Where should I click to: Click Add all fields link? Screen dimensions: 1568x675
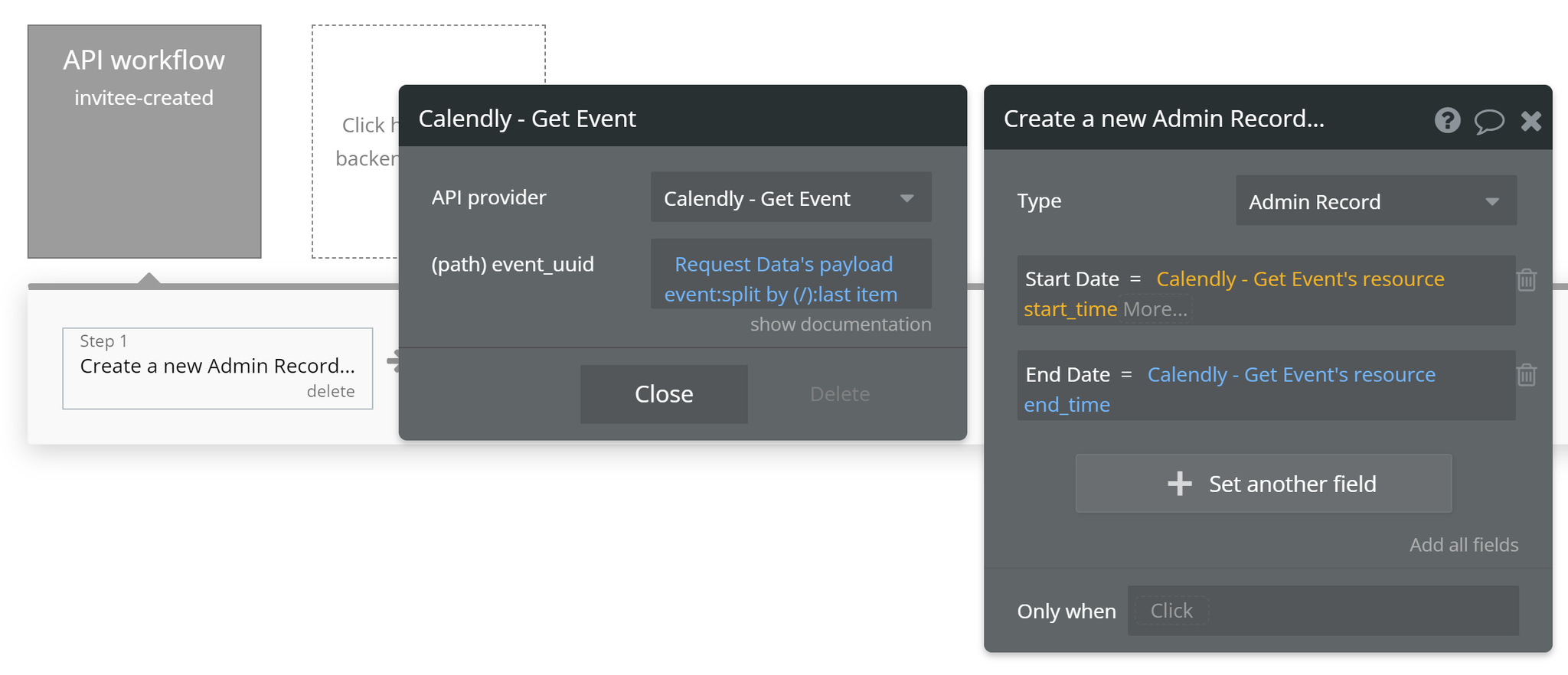click(1464, 545)
